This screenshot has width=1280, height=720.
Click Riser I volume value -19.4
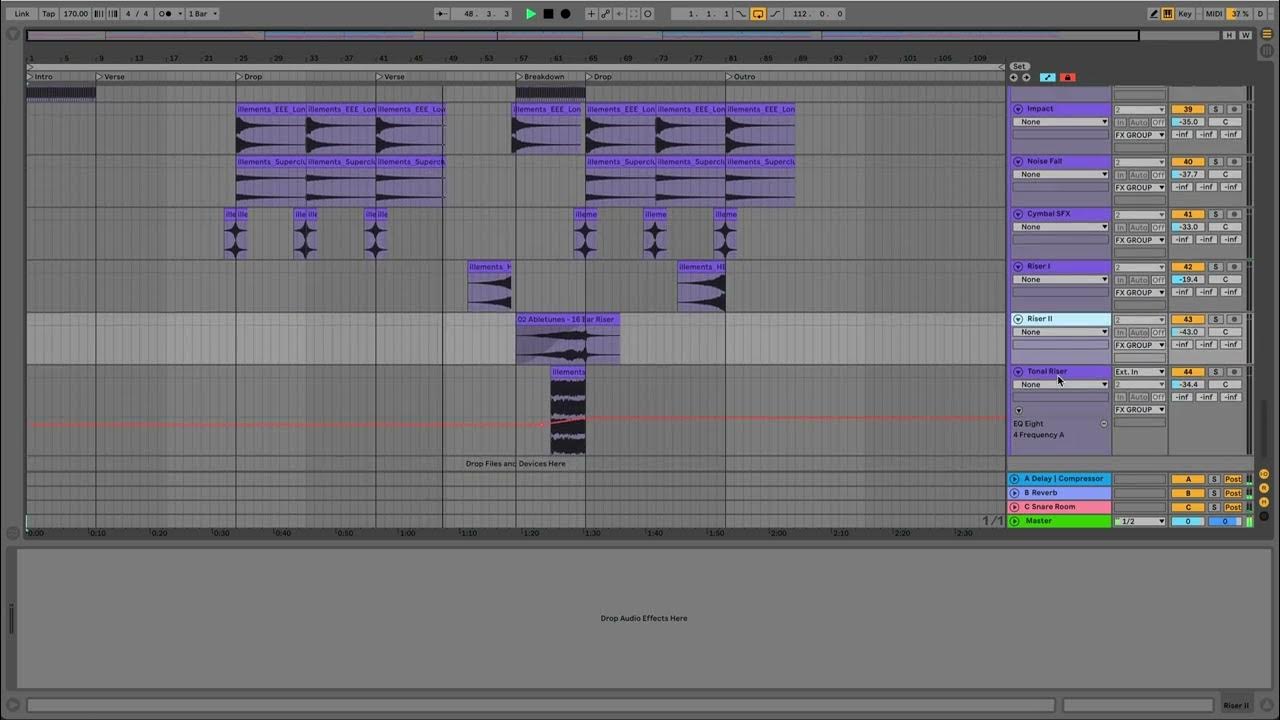click(1188, 280)
